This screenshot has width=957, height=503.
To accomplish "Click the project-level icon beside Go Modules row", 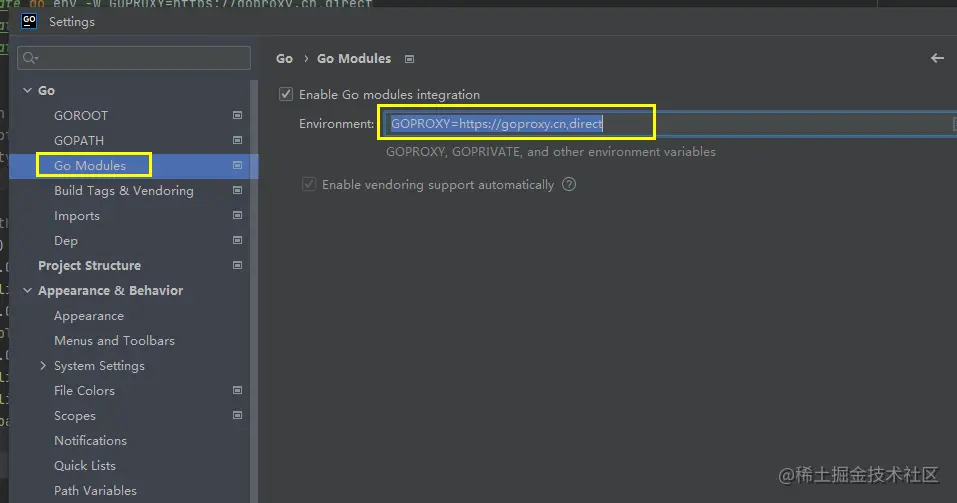I will tap(237, 165).
